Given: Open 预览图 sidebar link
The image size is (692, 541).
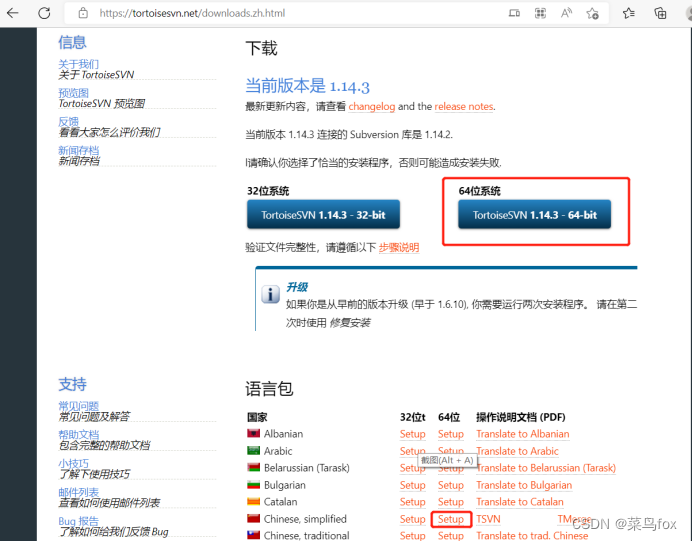Looking at the screenshot, I should pos(73,93).
